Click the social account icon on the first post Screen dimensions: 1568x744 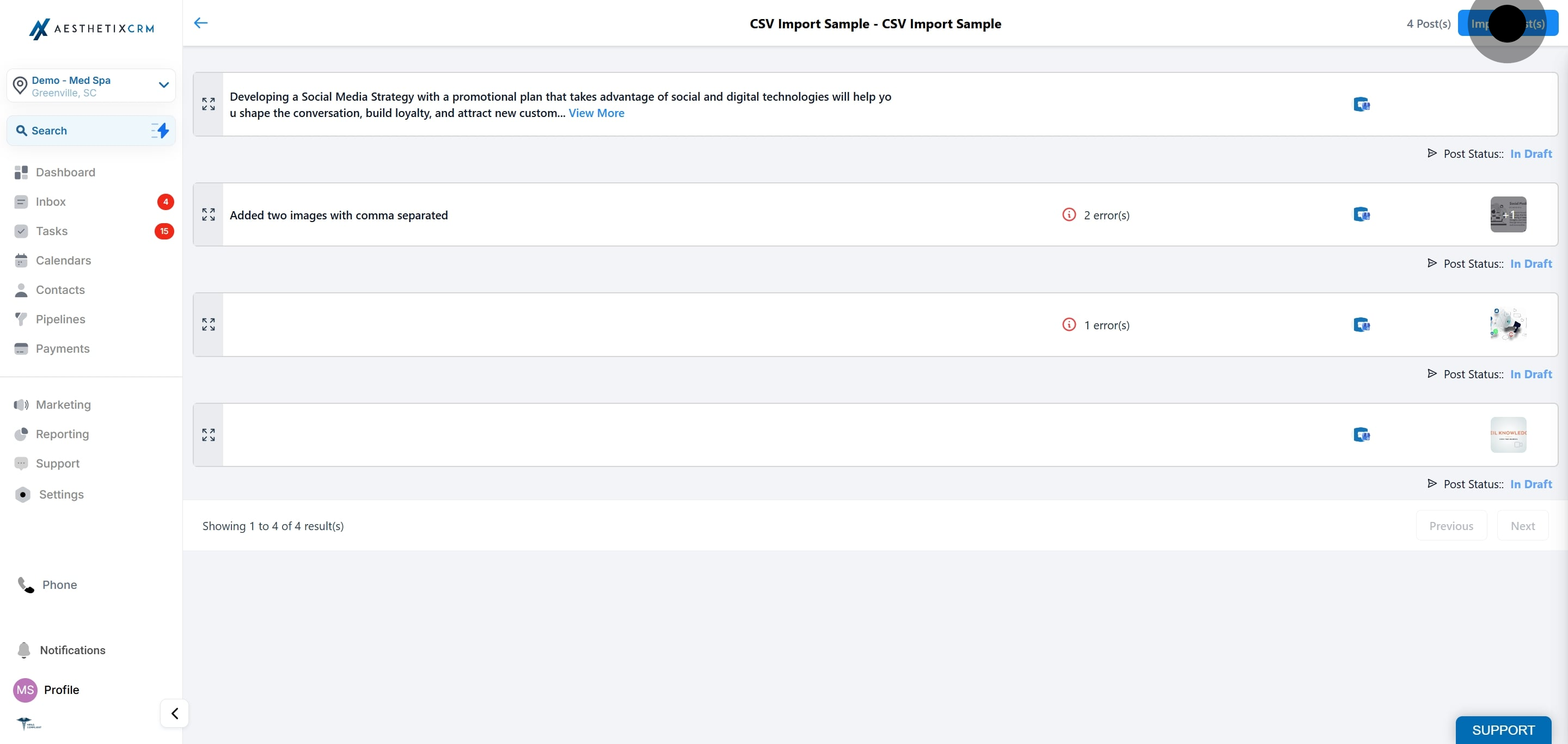(1362, 104)
